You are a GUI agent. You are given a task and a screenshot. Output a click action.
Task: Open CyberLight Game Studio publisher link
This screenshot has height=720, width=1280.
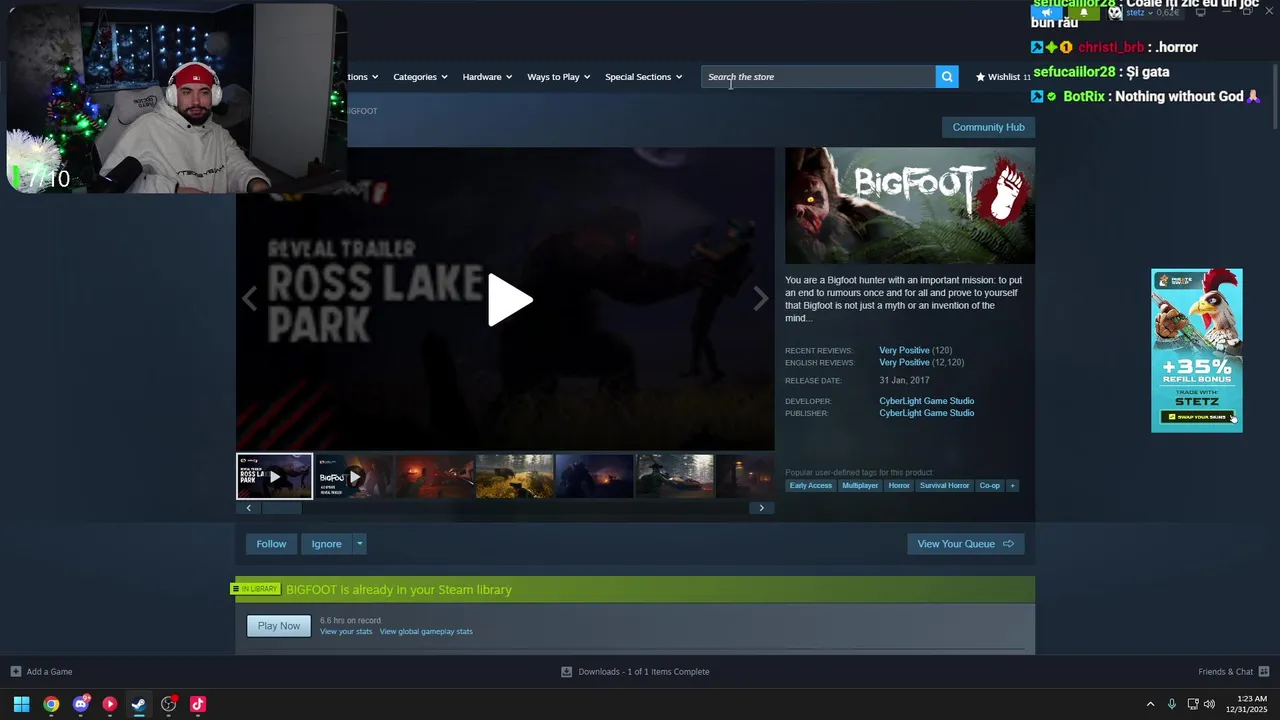[926, 413]
